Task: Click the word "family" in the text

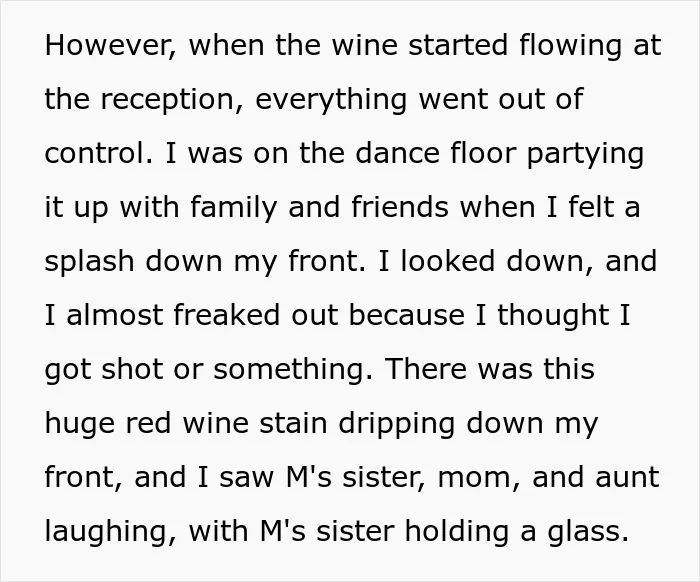Action: (233, 207)
